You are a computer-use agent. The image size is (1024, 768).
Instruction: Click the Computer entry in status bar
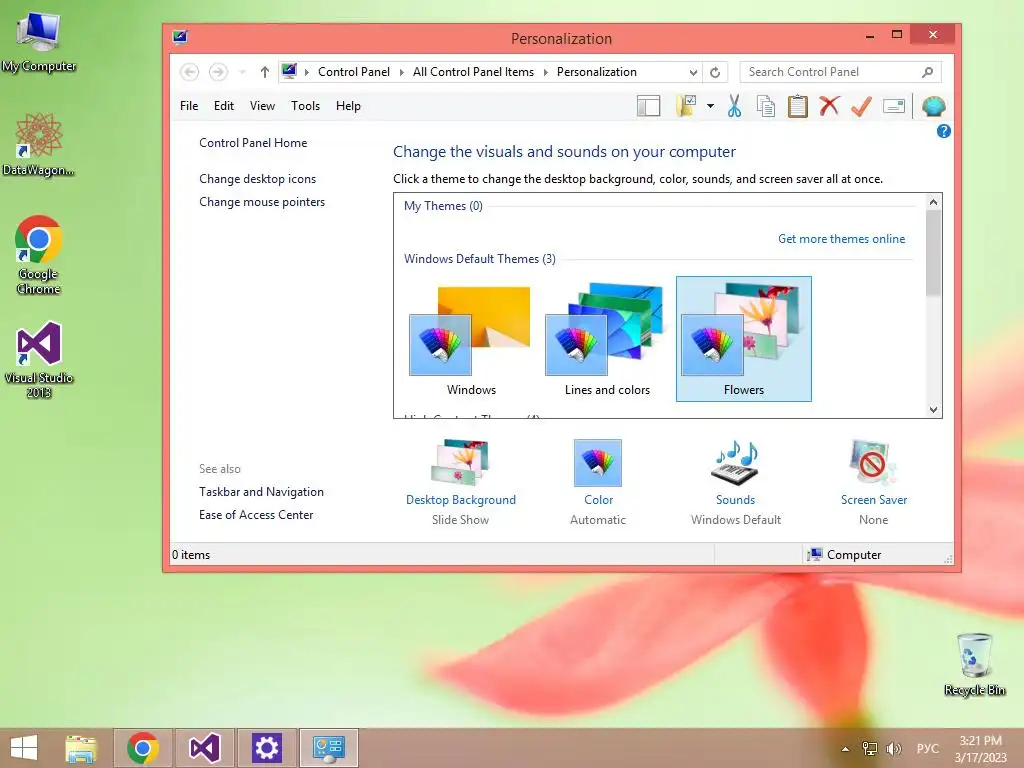844,554
